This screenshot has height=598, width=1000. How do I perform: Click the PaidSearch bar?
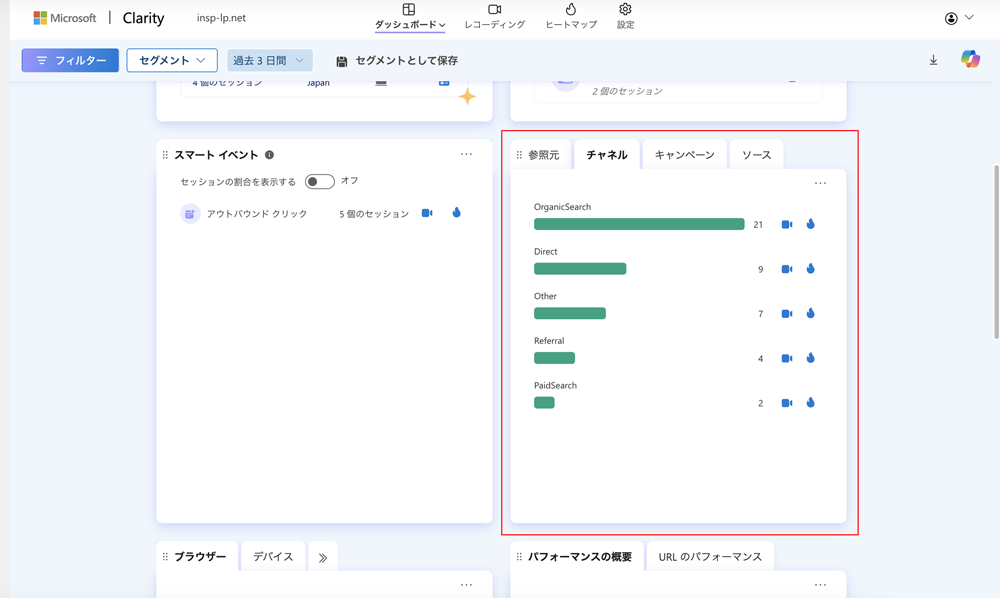coord(544,402)
